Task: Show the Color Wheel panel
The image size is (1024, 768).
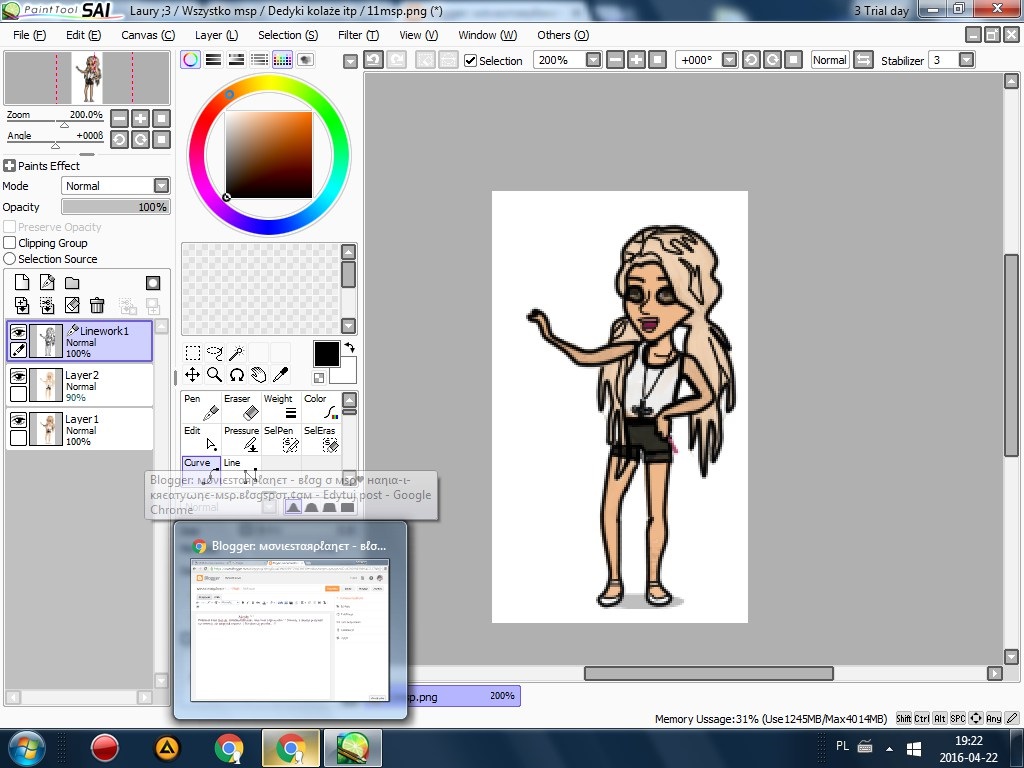Action: tap(191, 60)
